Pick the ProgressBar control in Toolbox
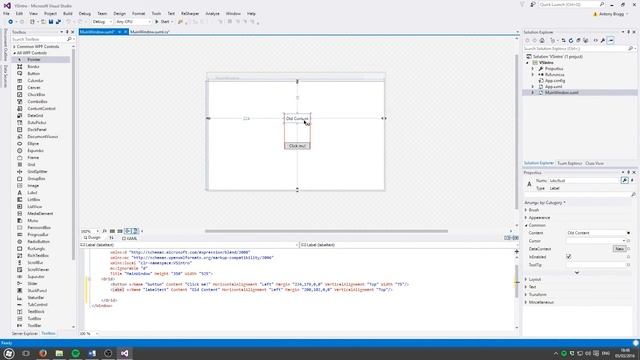The height and width of the screenshot is (360, 640). point(38,234)
